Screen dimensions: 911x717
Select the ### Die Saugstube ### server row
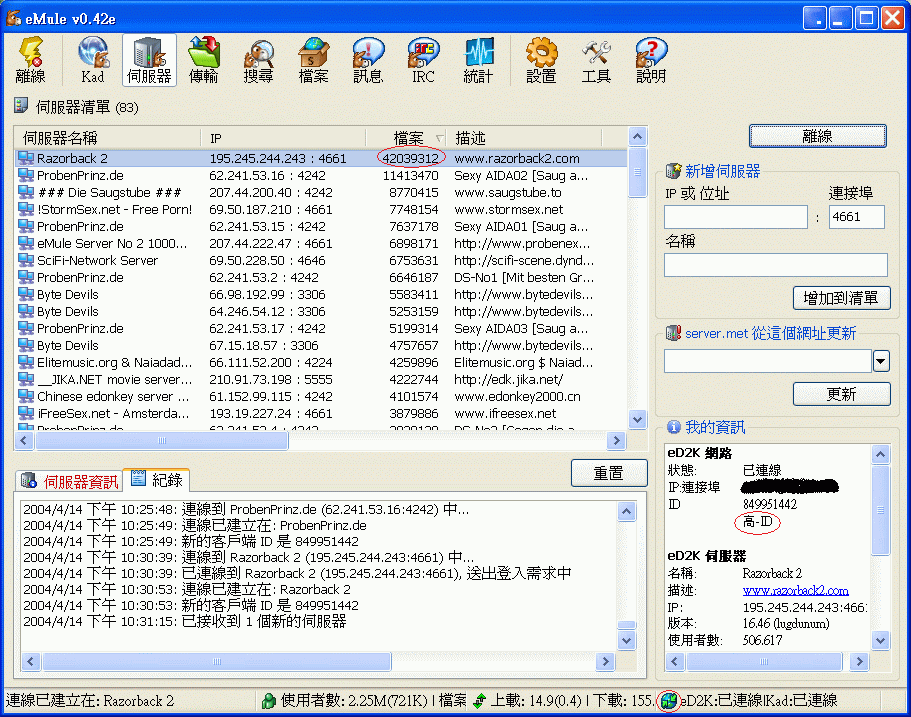pos(321,192)
